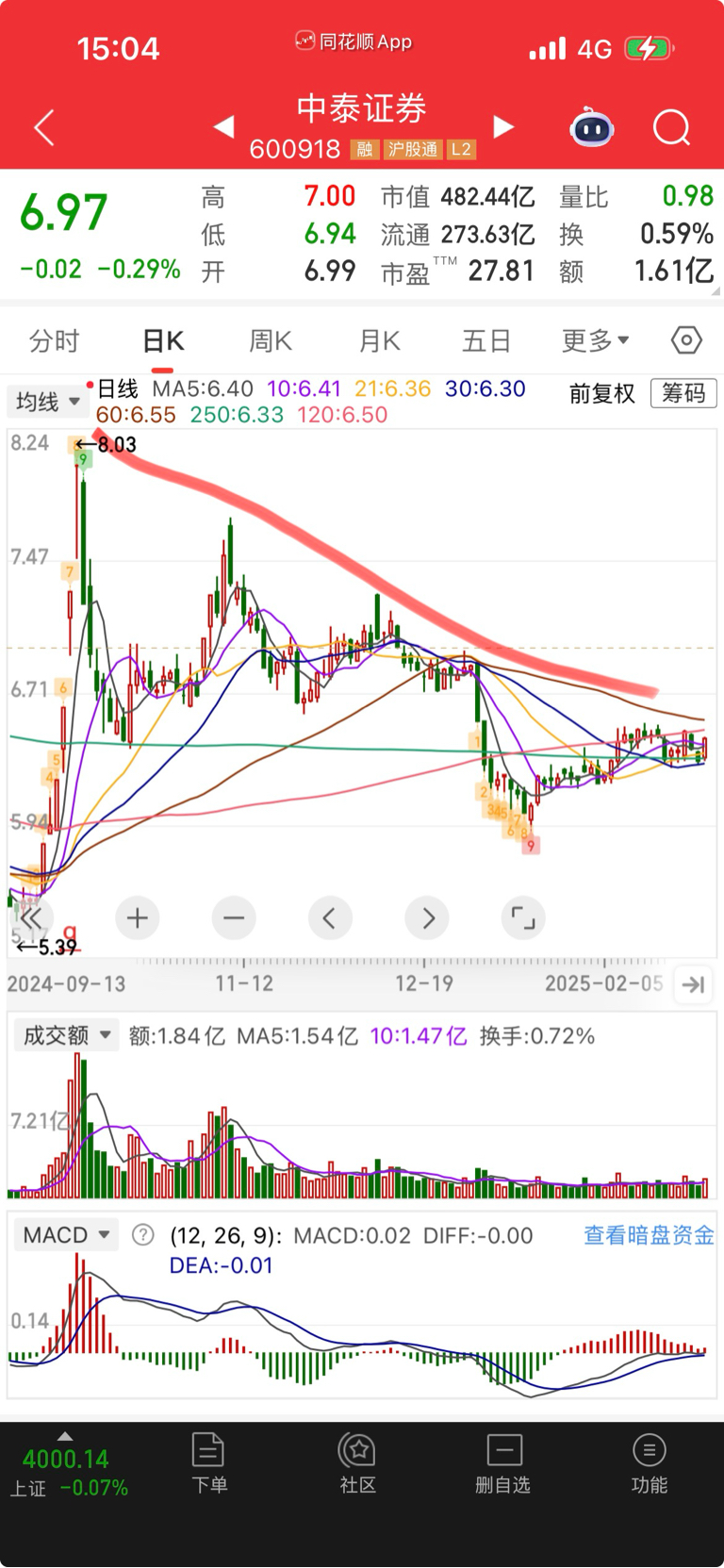Open 查看暗盘资金 link
The width and height of the screenshot is (724, 1568).
pos(649,1235)
